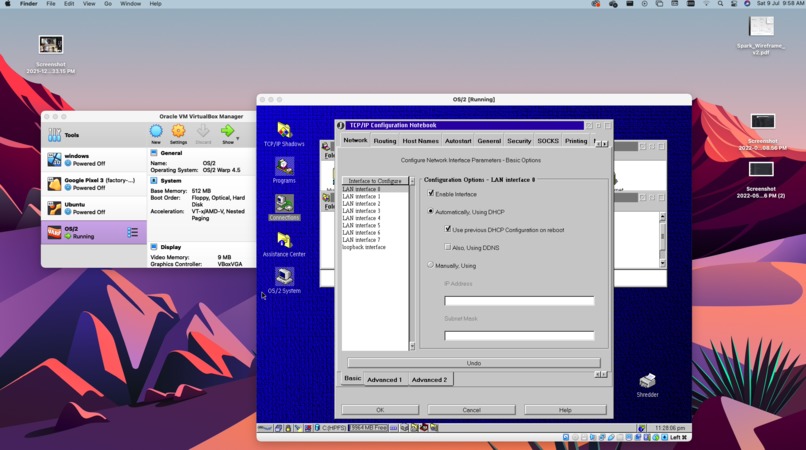Open the OS/2 VM item menu icon

click(x=132, y=232)
